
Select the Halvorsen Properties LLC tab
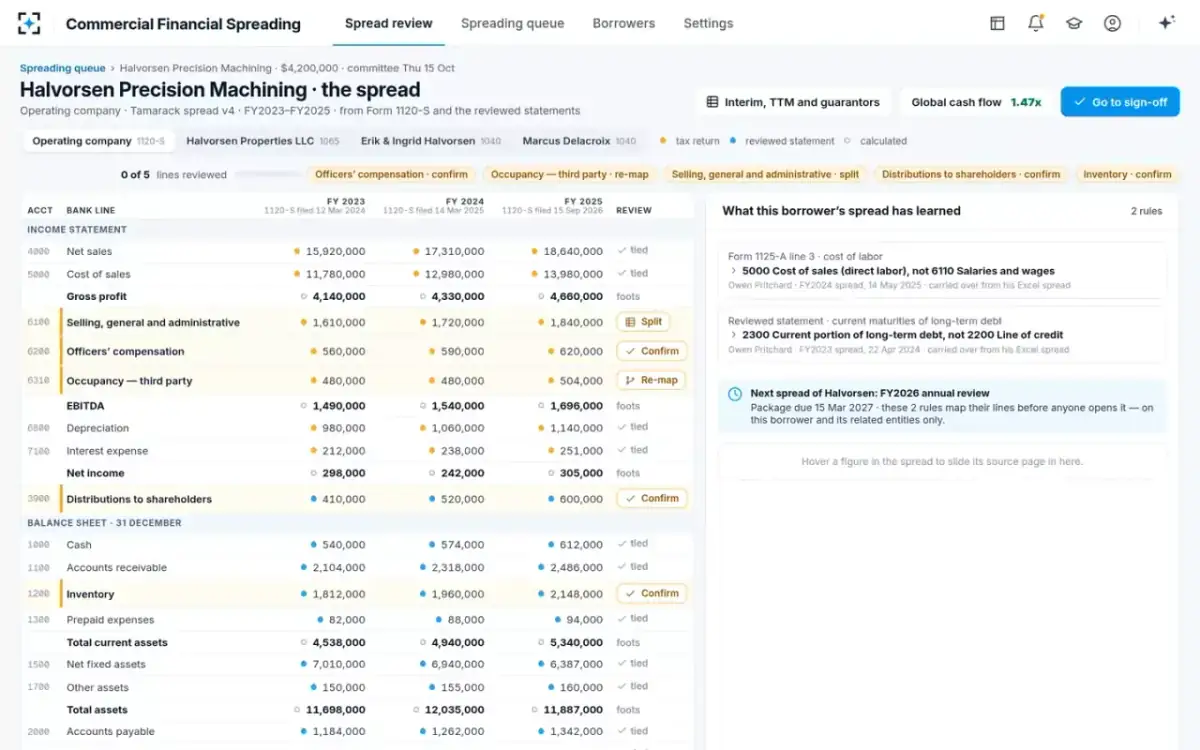[x=262, y=141]
